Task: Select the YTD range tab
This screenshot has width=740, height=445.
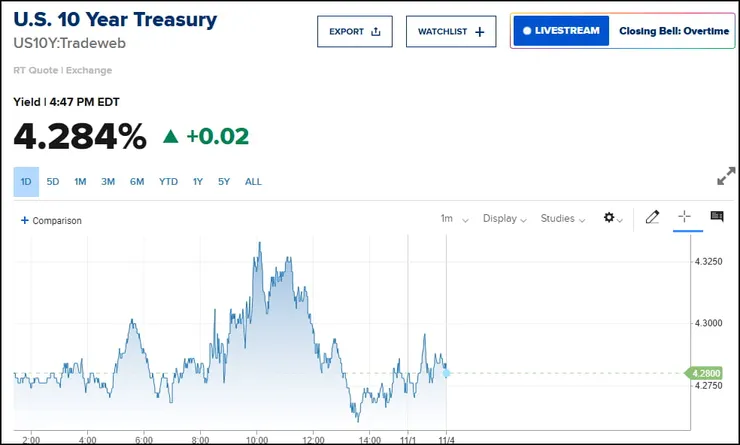Action: [x=168, y=182]
